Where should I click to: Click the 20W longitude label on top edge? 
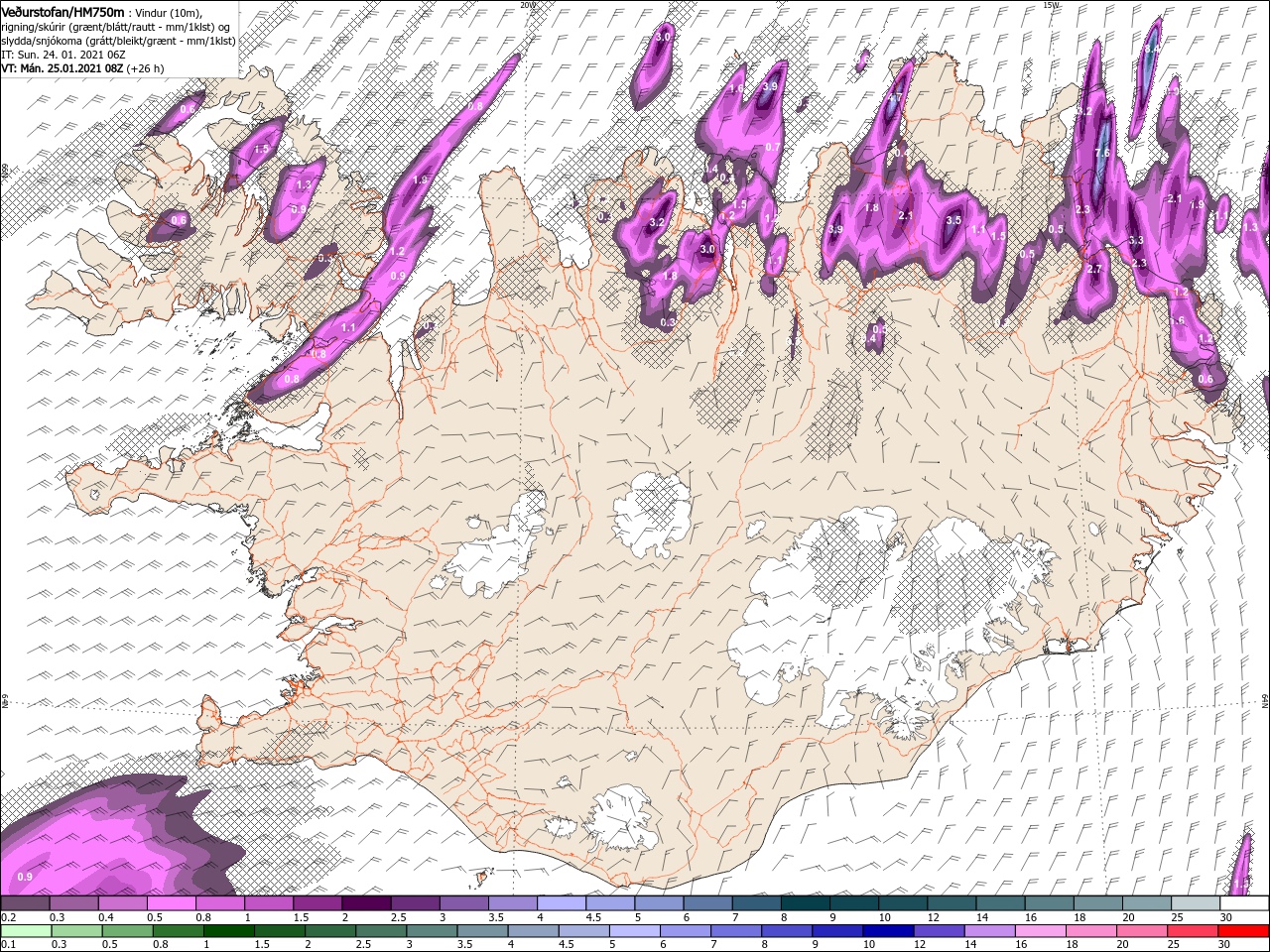pyautogui.click(x=527, y=4)
